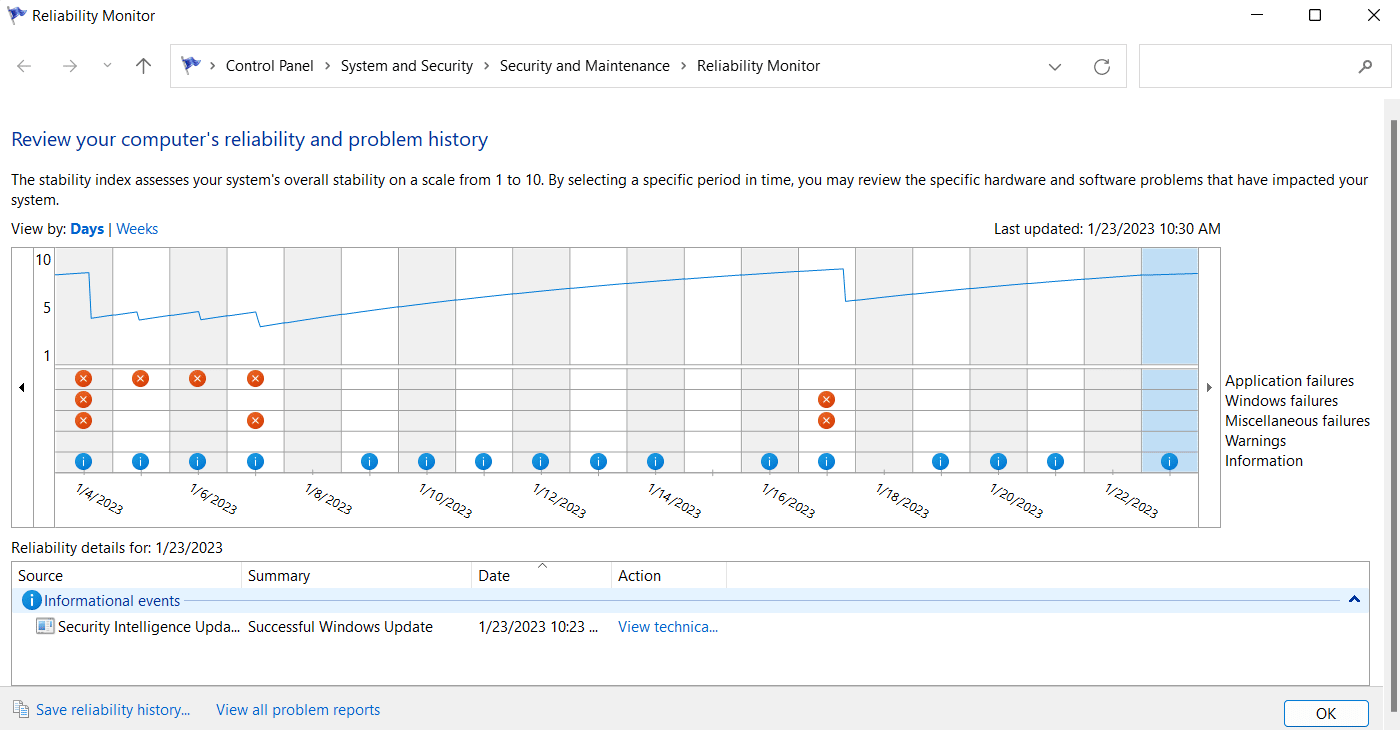This screenshot has width=1400, height=730.
Task: Open Security and Maintenance breadcrumb
Action: [x=585, y=66]
